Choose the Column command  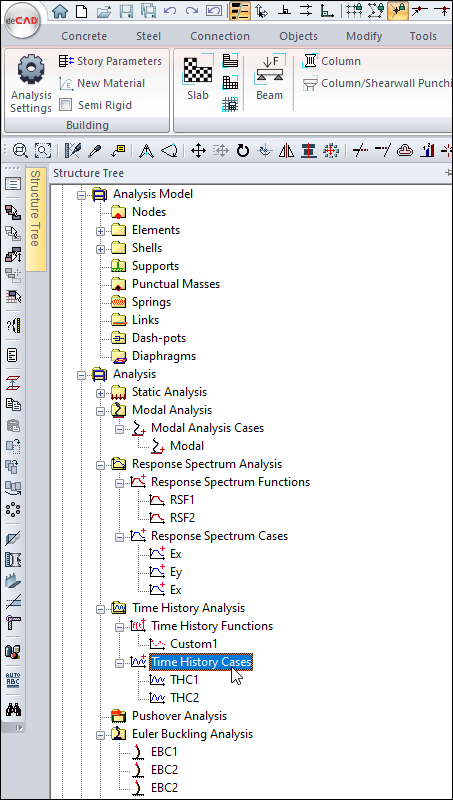point(332,61)
